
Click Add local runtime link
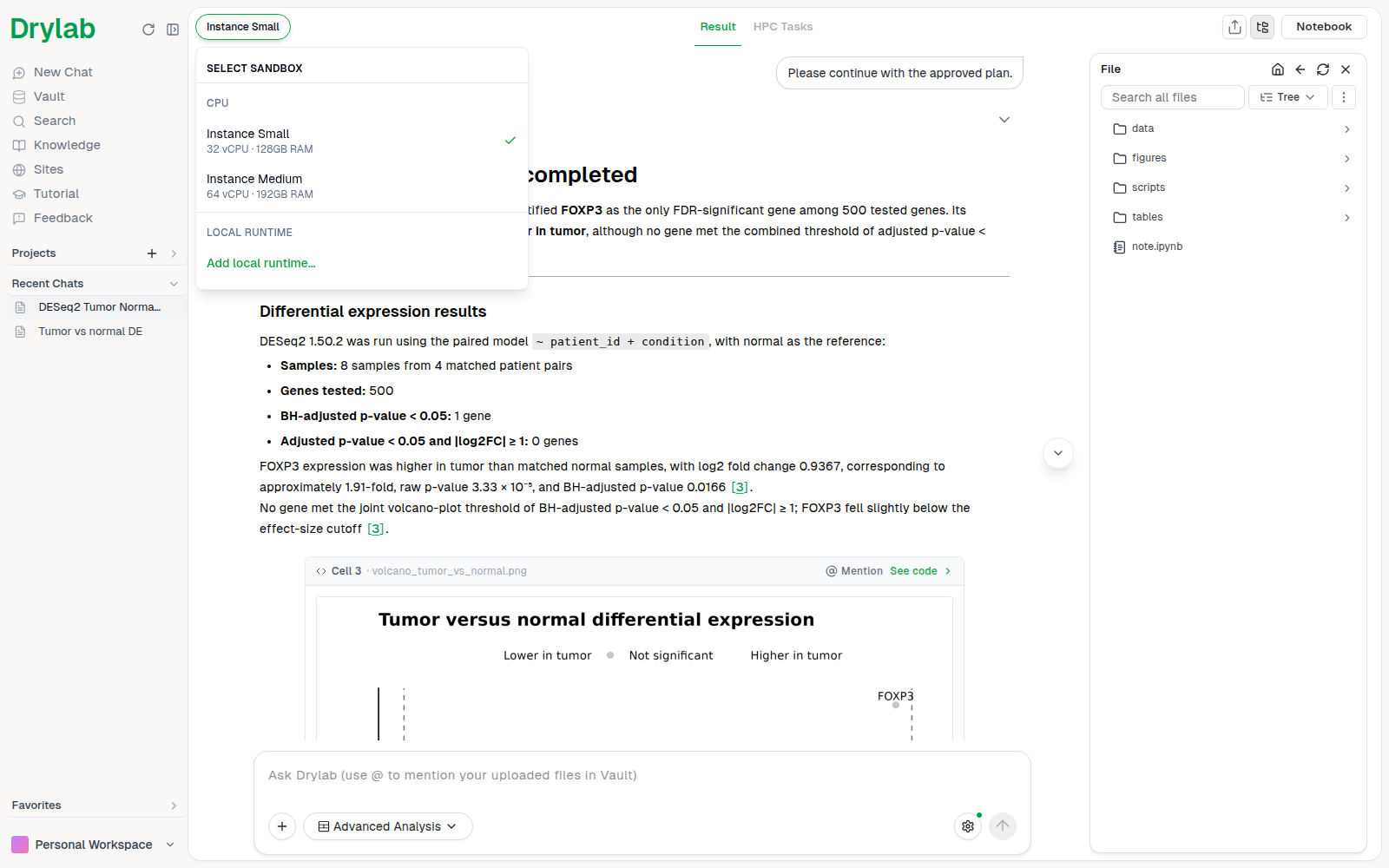tap(261, 263)
